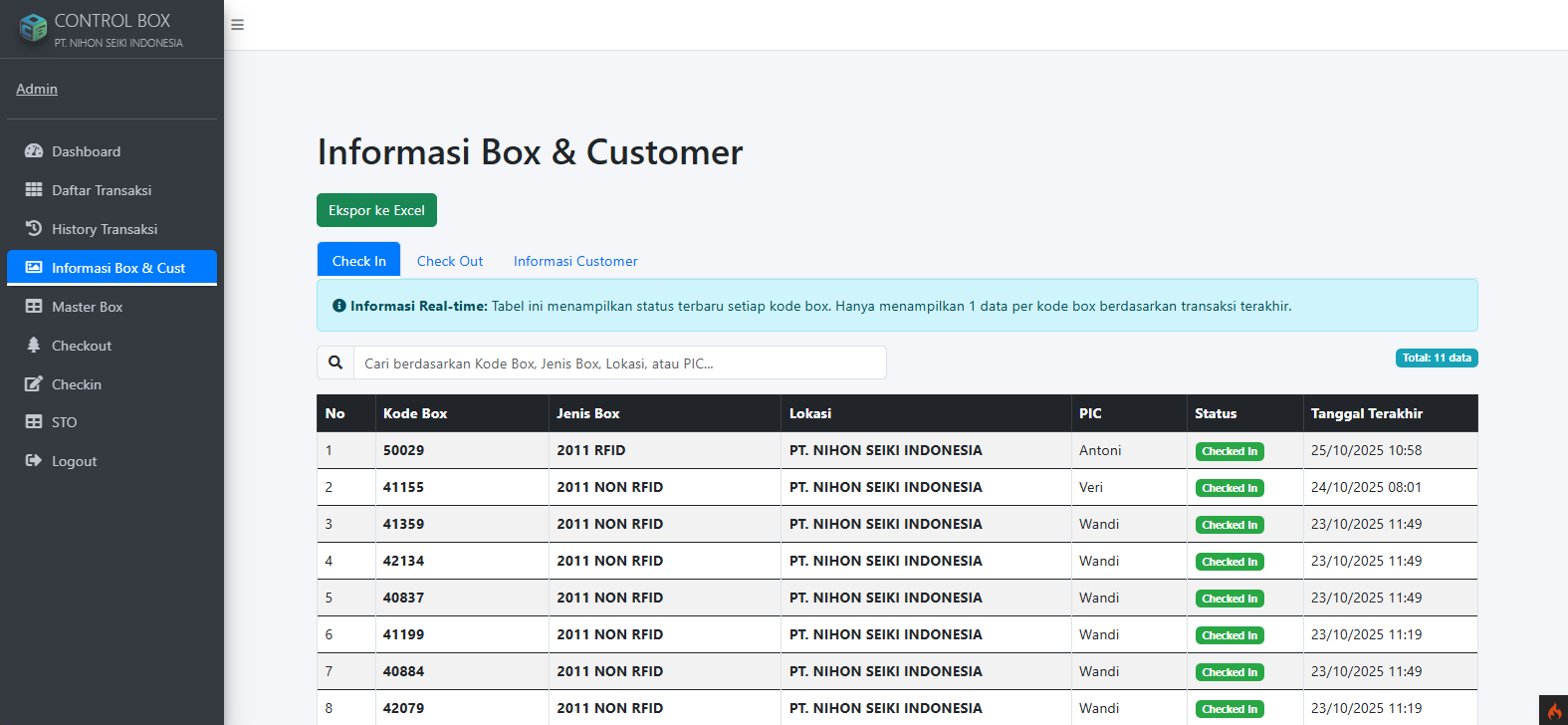
Task: Open History Transaksi clock icon
Action: [x=34, y=229]
